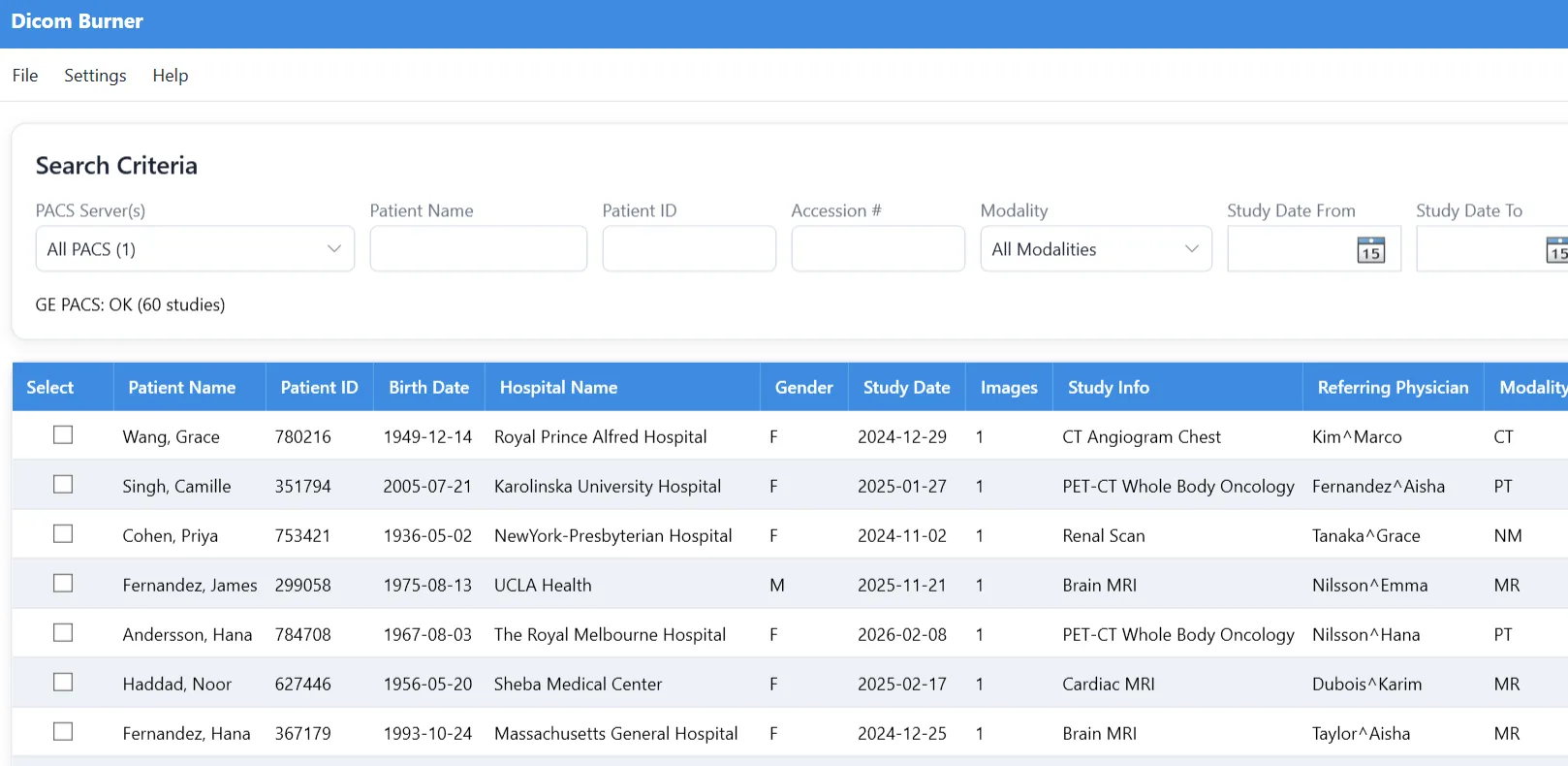
Task: Click the Gender column header
Action: 803,388
